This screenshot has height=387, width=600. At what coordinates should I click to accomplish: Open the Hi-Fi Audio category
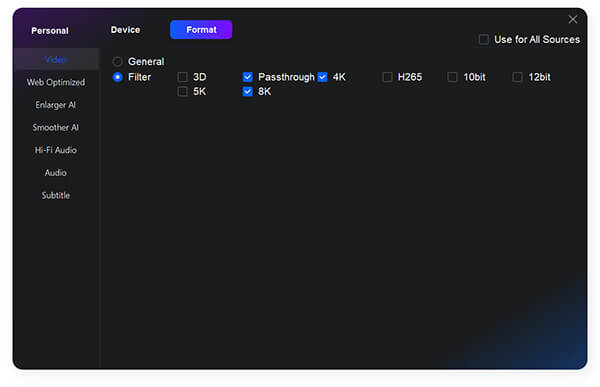click(56, 150)
